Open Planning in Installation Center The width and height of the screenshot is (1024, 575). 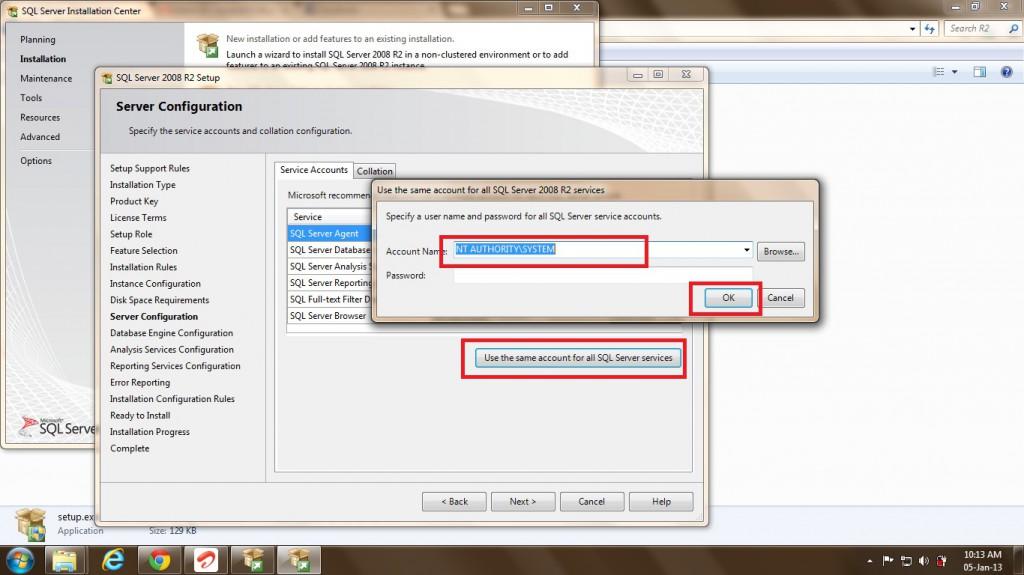[x=38, y=39]
